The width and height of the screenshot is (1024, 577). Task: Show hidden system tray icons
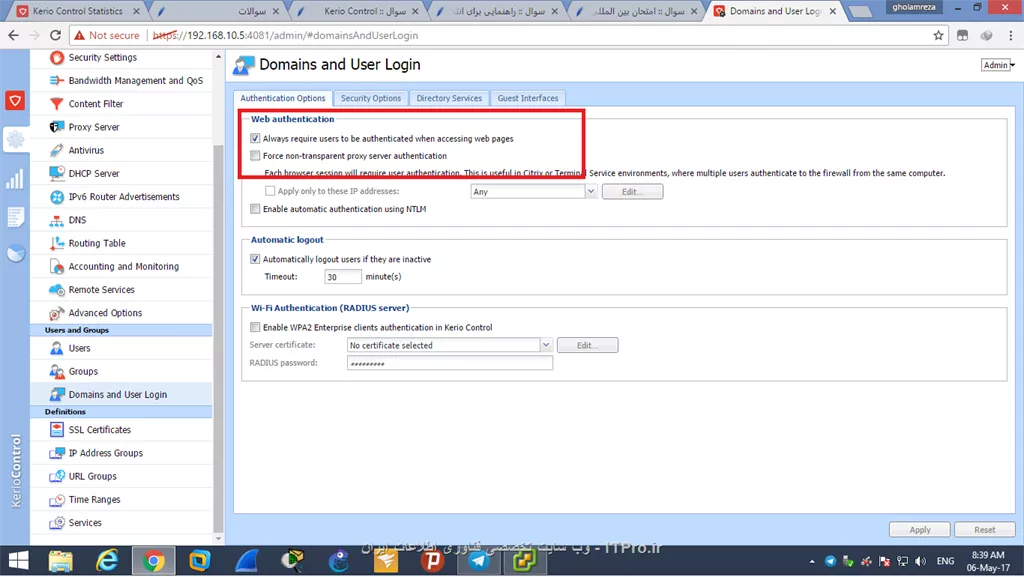812,561
